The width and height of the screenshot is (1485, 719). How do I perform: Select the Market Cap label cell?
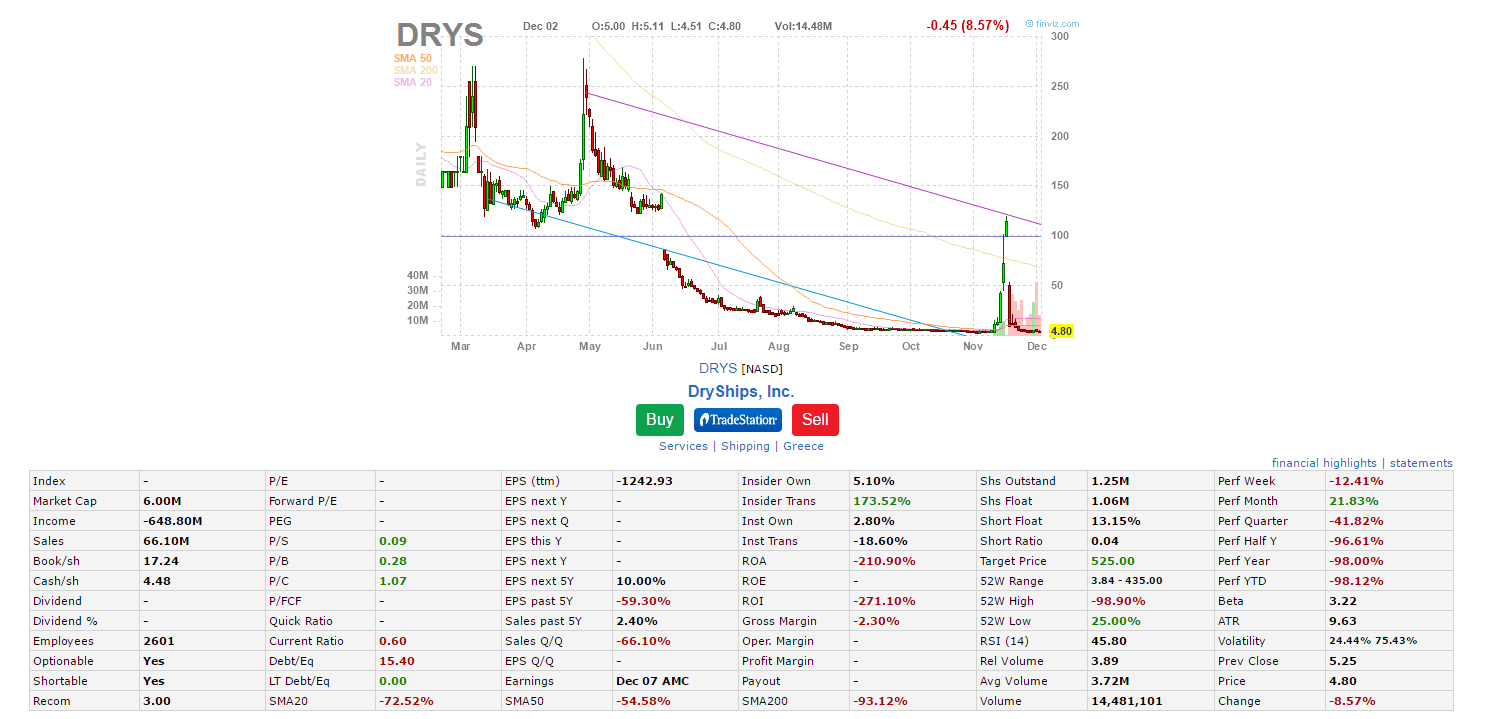[65, 501]
